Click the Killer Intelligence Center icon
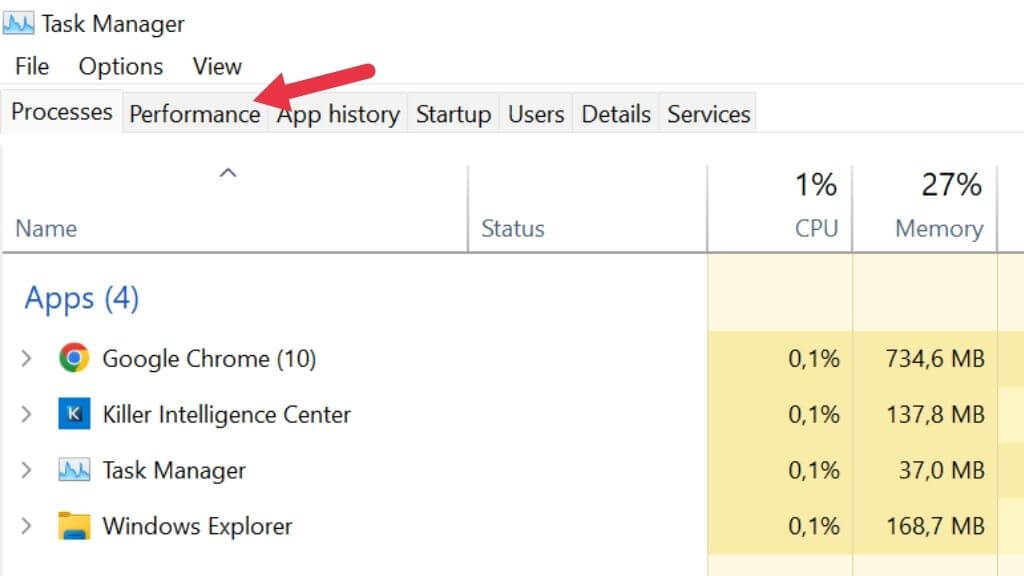This screenshot has width=1024, height=576. (74, 414)
